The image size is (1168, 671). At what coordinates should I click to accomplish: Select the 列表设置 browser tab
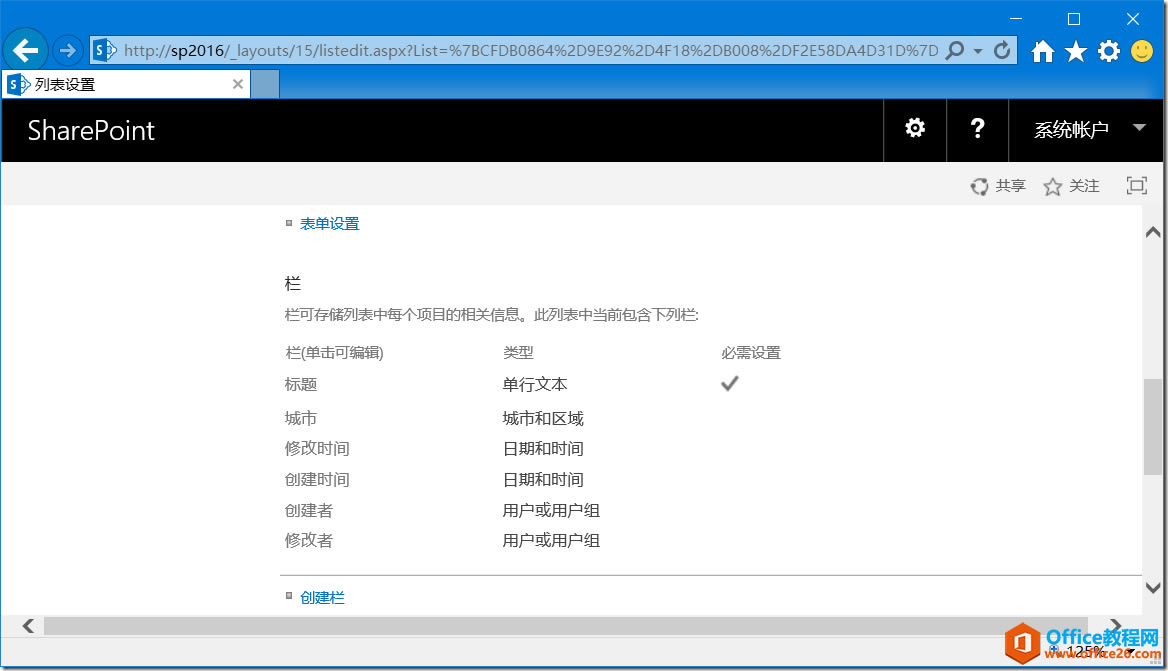pos(120,84)
